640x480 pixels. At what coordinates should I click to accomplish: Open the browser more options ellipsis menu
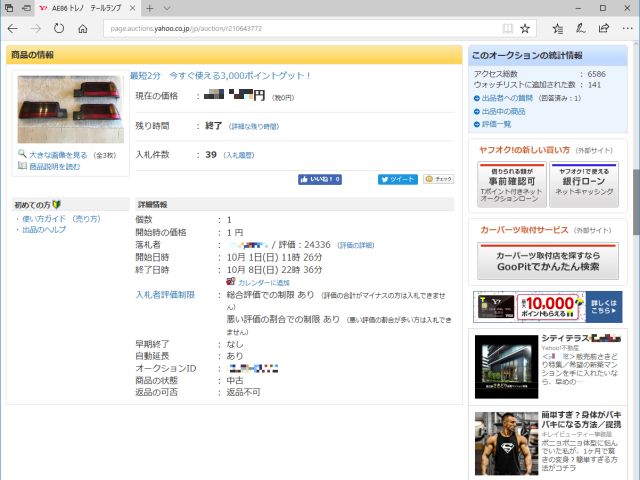coord(626,28)
